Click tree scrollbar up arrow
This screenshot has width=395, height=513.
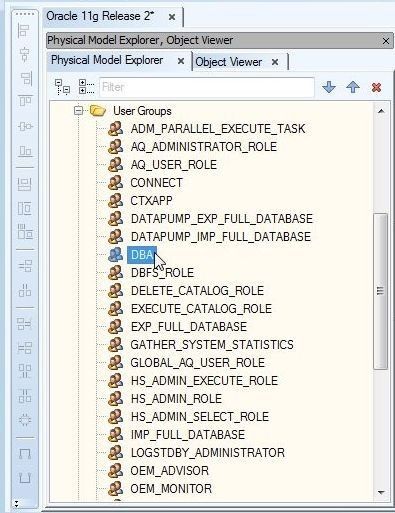(x=381, y=111)
